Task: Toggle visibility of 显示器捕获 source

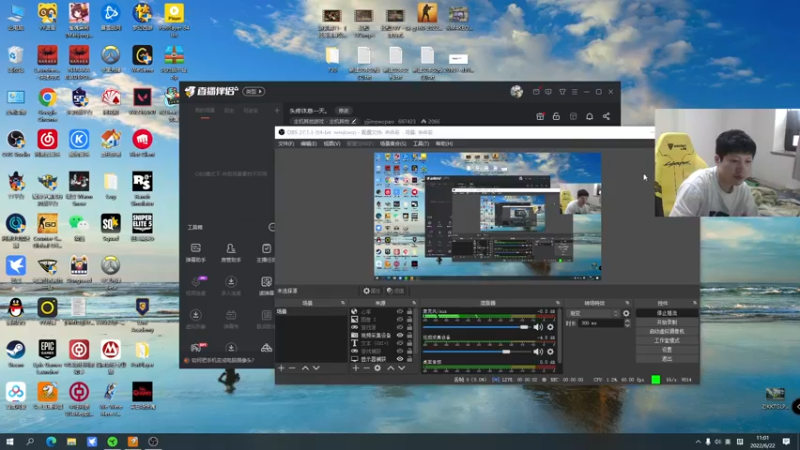Action: coord(400,359)
